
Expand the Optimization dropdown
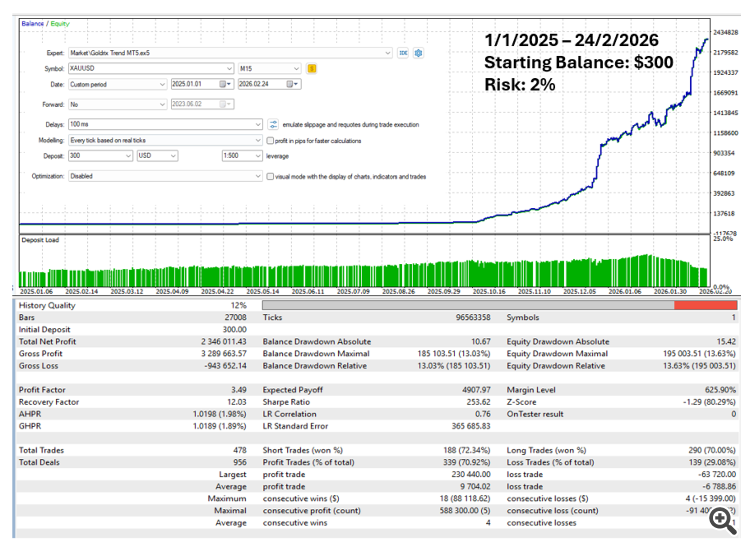(257, 177)
